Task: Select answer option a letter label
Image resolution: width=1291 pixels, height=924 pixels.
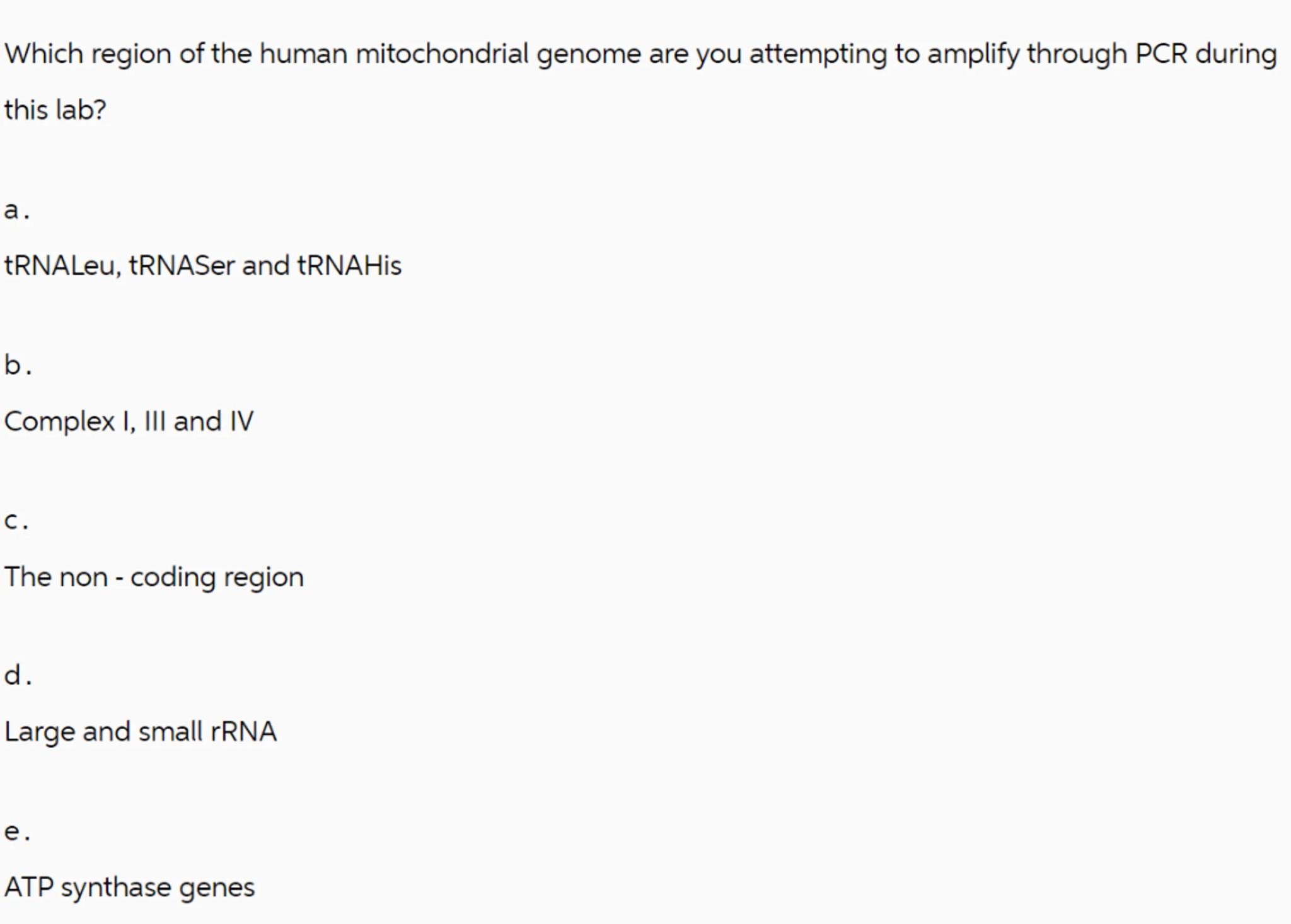Action: pos(16,211)
